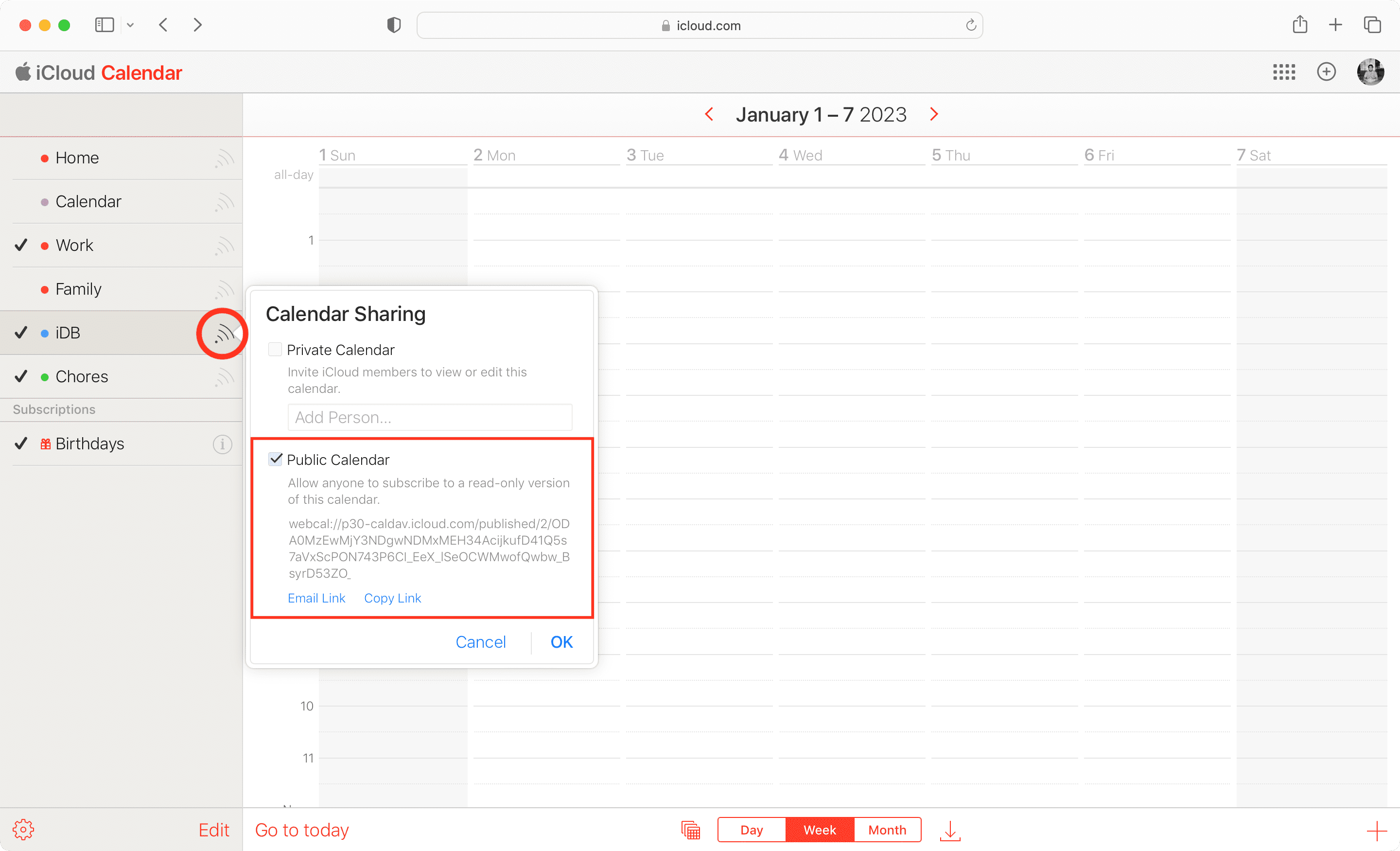Toggle visibility of Work calendar

coord(21,246)
